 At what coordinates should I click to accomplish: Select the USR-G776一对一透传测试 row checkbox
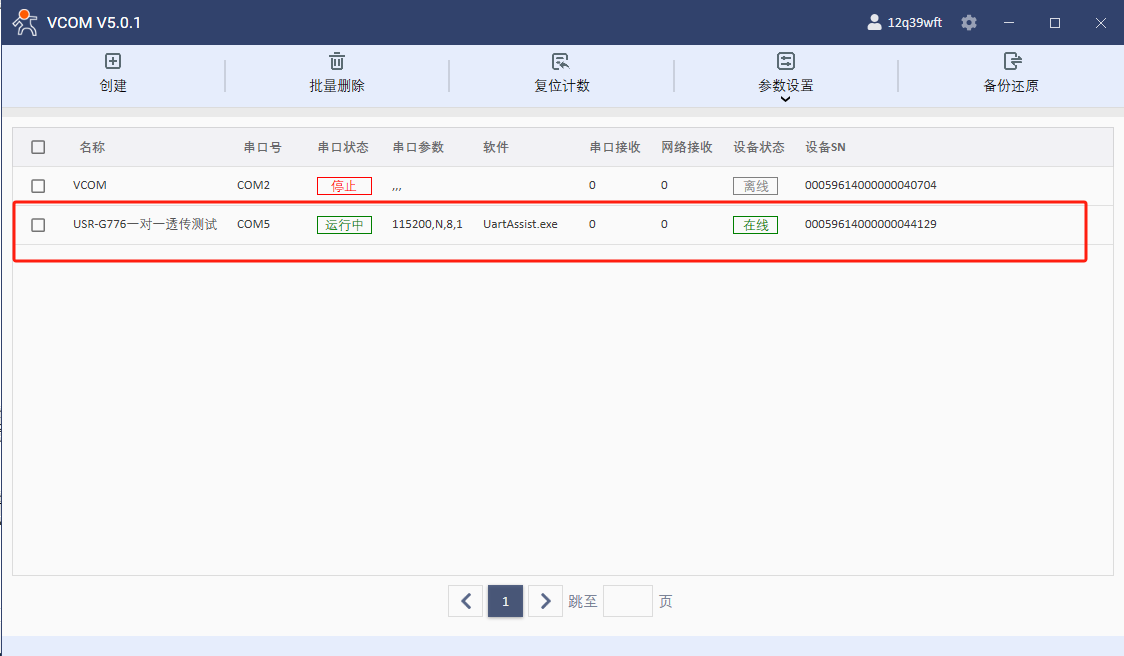point(38,225)
